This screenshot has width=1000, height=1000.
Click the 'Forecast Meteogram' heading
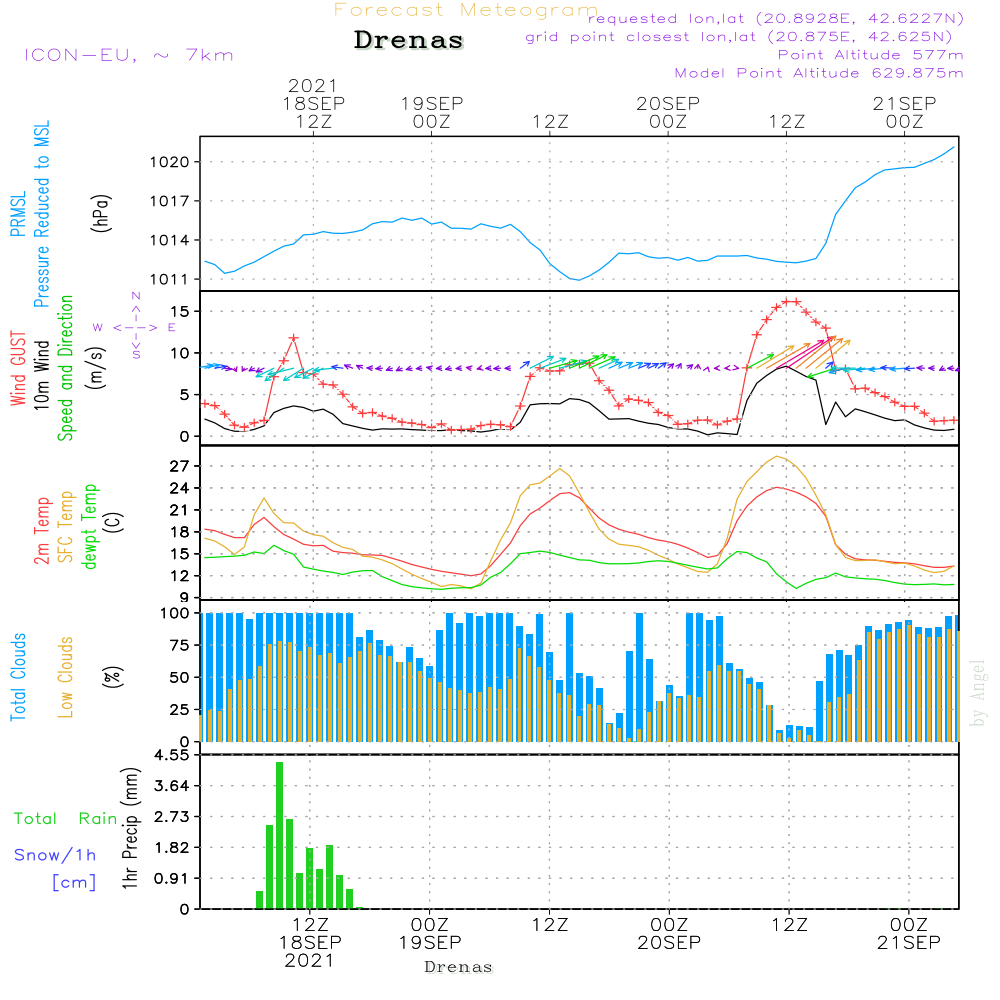[x=466, y=10]
